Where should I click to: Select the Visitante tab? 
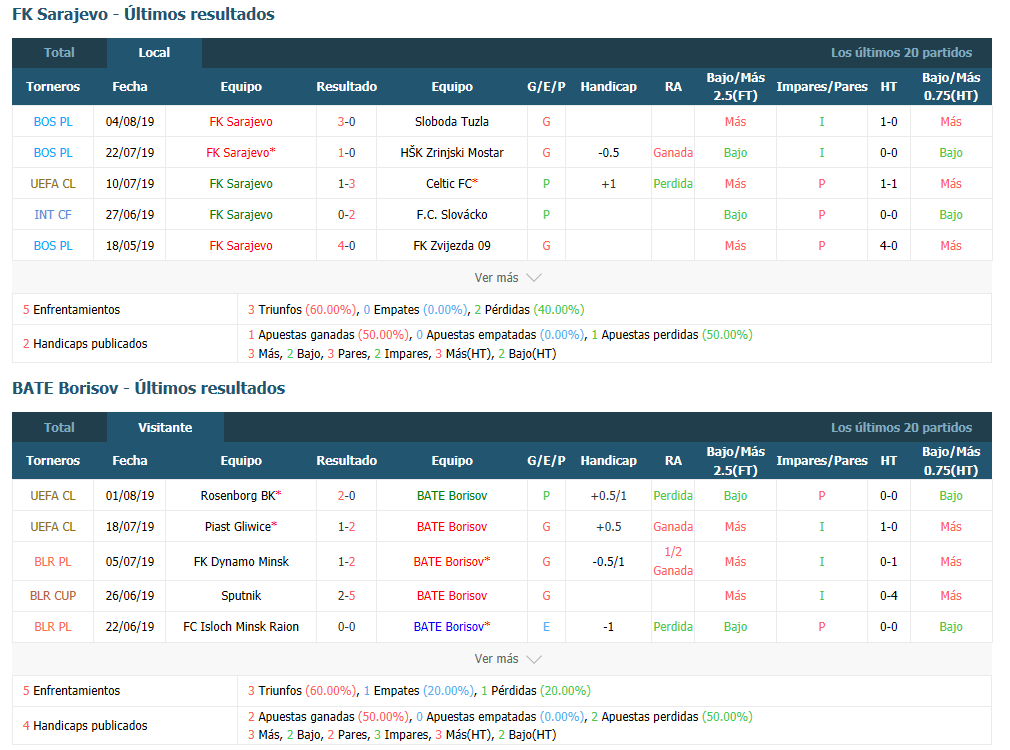pyautogui.click(x=165, y=427)
